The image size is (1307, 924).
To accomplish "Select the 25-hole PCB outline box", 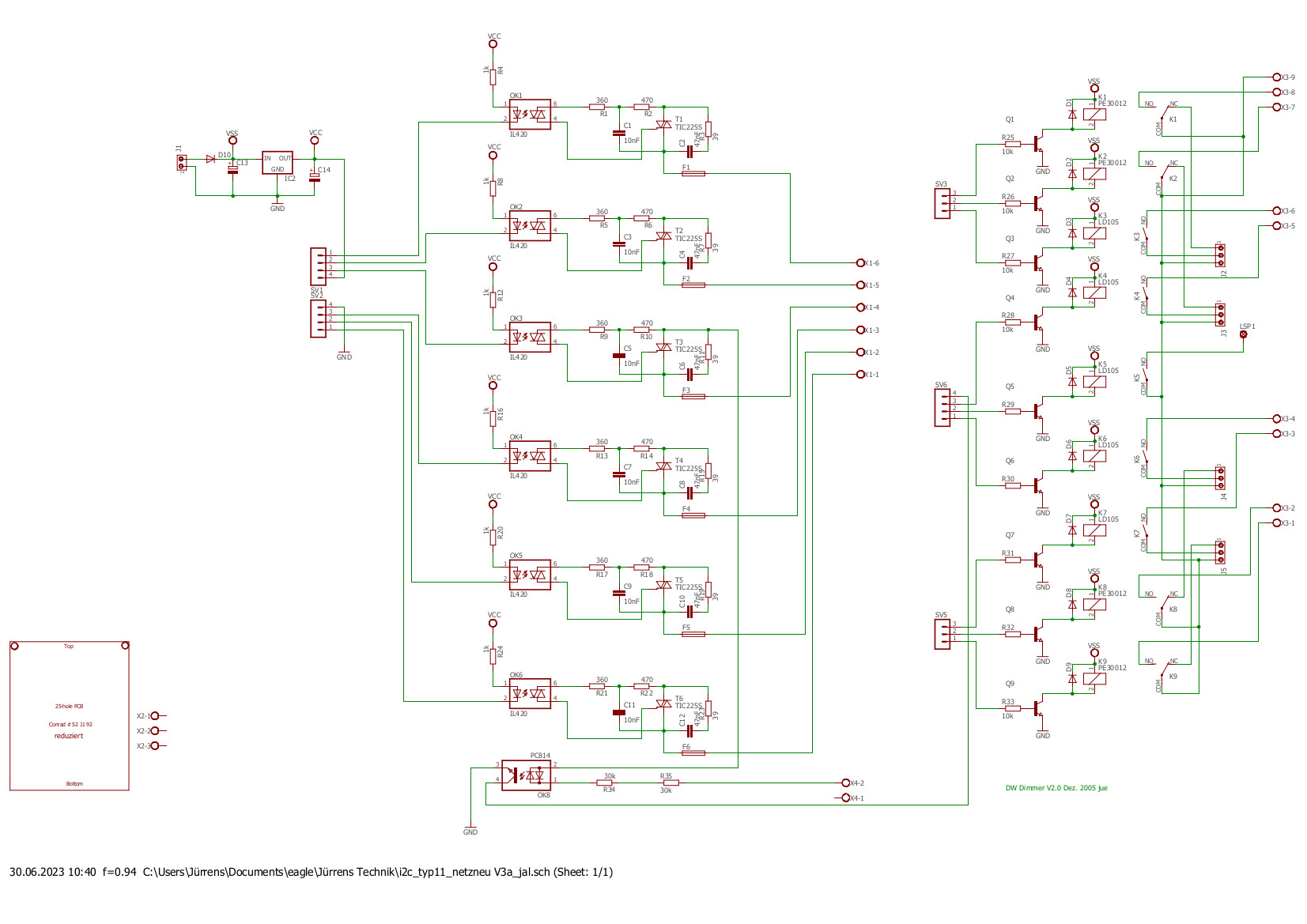I will click(x=70, y=715).
